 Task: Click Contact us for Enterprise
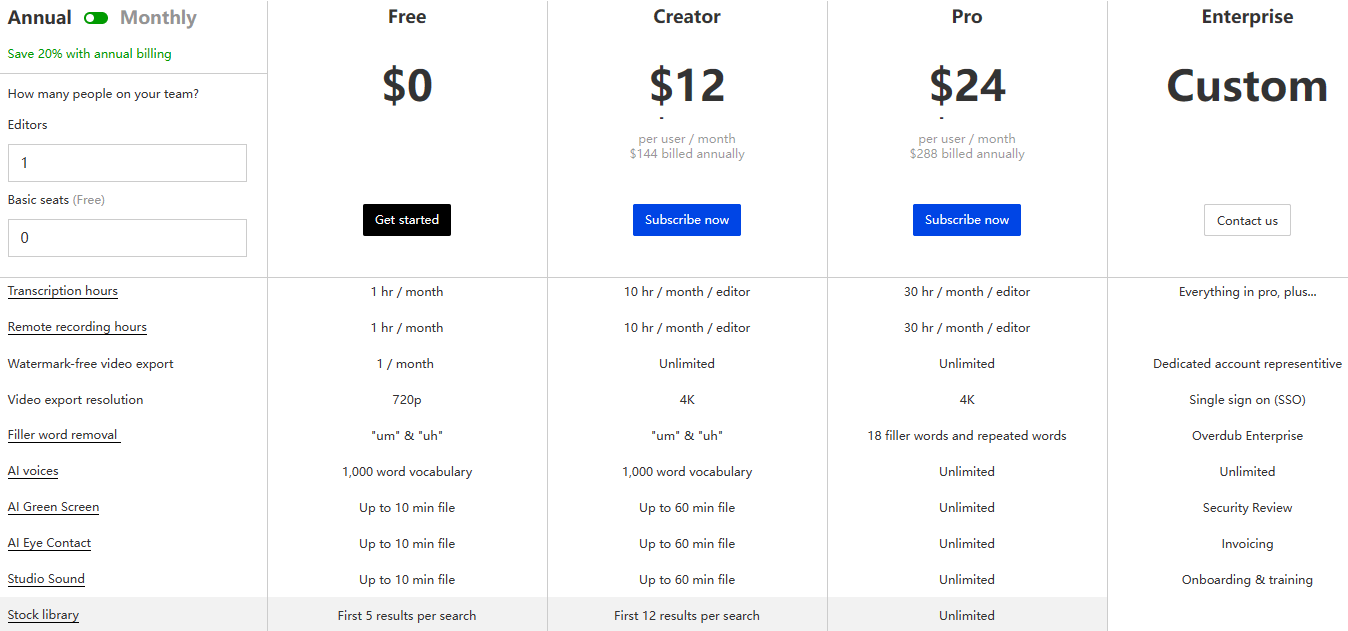[1247, 220]
